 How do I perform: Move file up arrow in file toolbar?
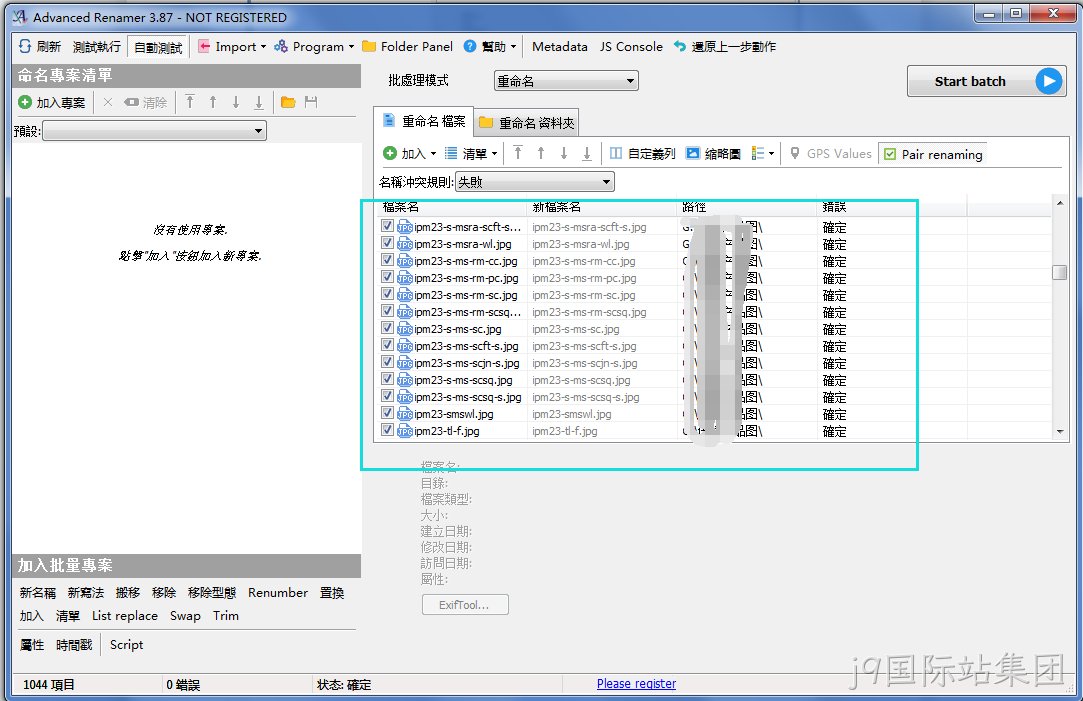click(x=541, y=153)
